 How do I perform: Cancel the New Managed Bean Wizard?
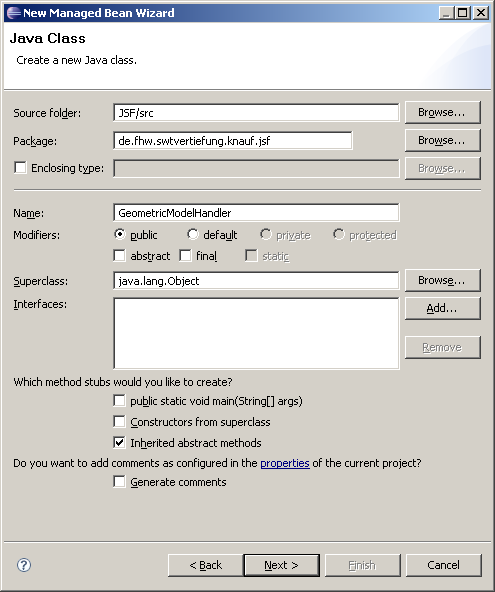[444, 565]
